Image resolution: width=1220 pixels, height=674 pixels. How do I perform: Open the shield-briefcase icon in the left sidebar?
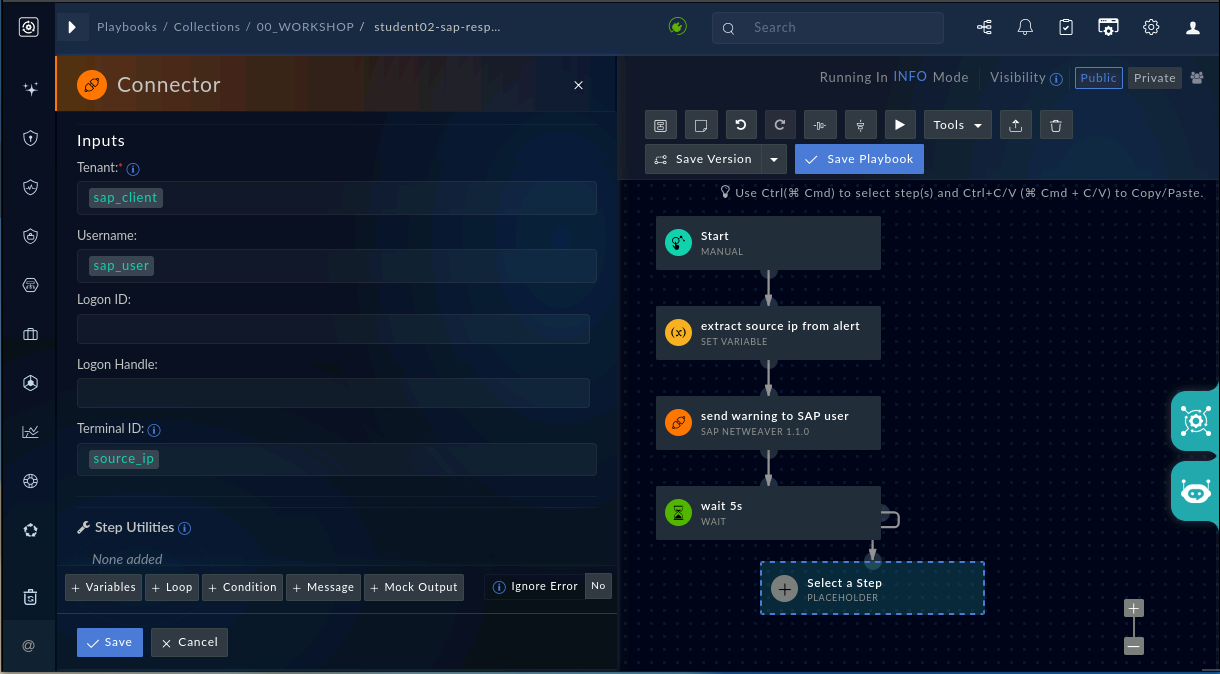[x=31, y=236]
